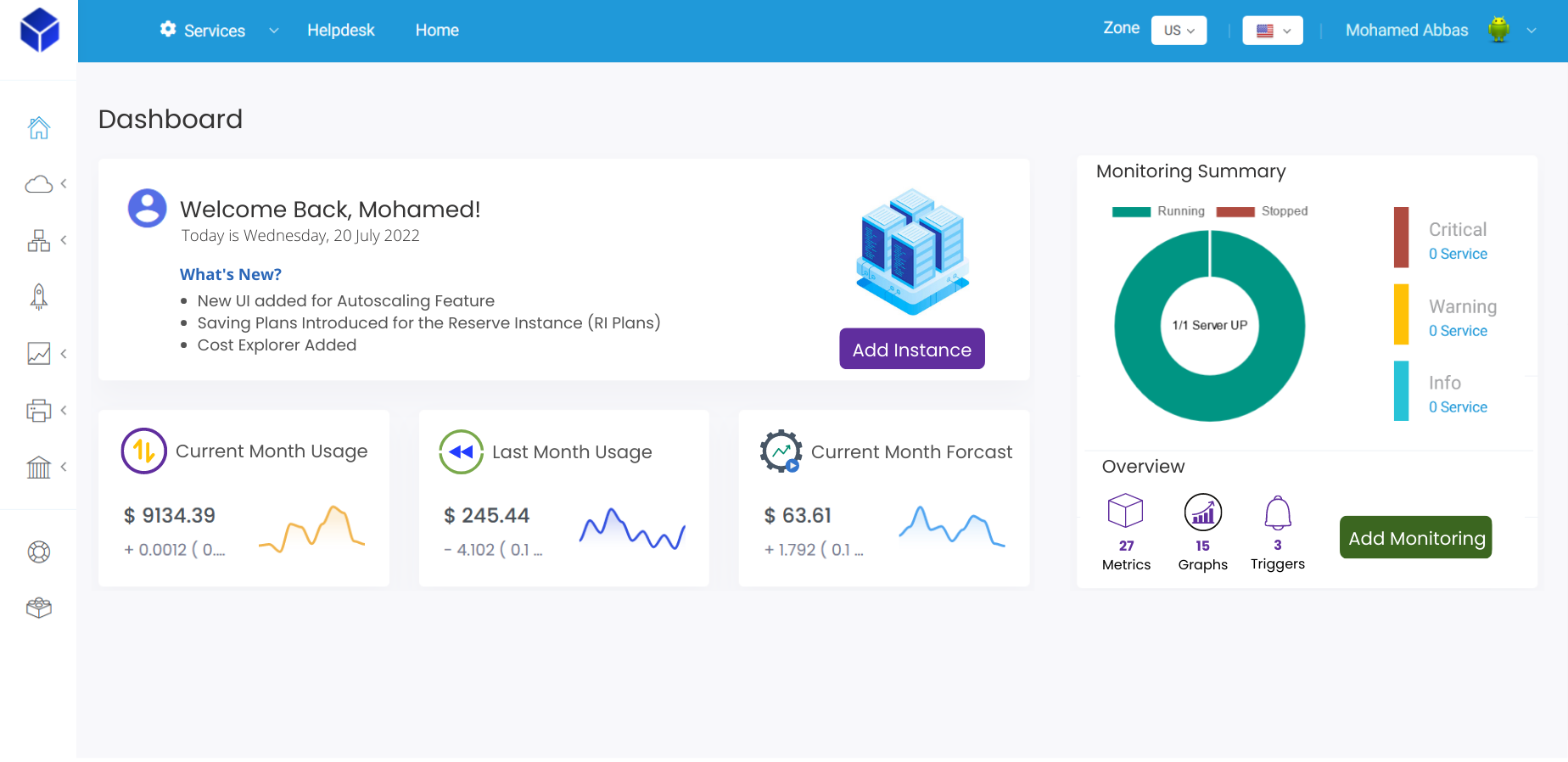Viewport: 1568px width, 762px height.
Task: Click the $ 63.61 amount
Action: click(798, 515)
